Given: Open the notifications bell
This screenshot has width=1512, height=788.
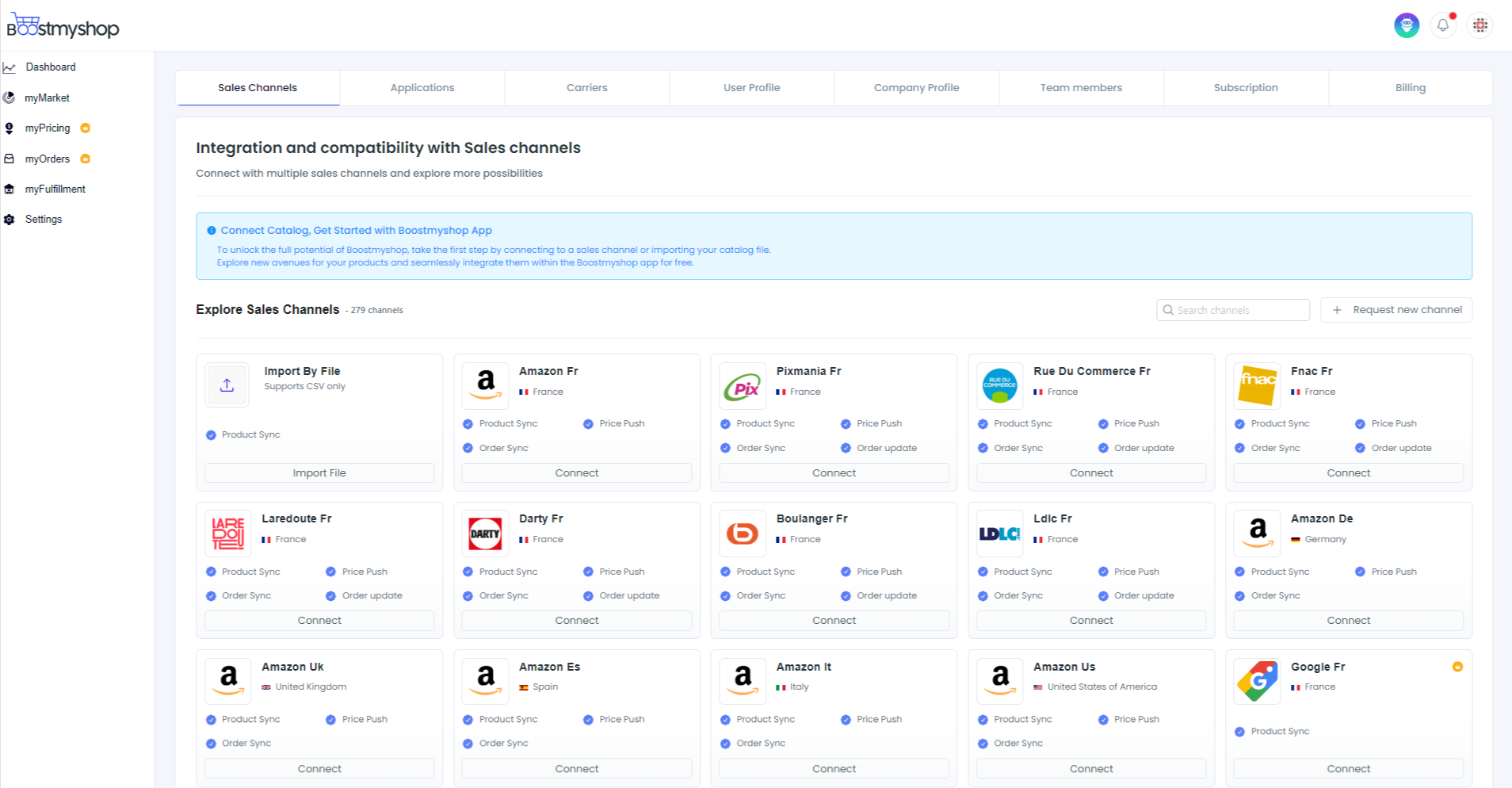Looking at the screenshot, I should [x=1443, y=25].
